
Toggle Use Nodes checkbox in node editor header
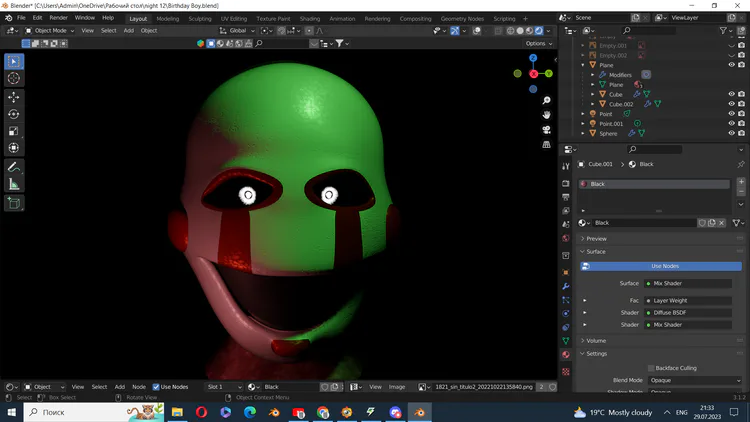click(156, 387)
